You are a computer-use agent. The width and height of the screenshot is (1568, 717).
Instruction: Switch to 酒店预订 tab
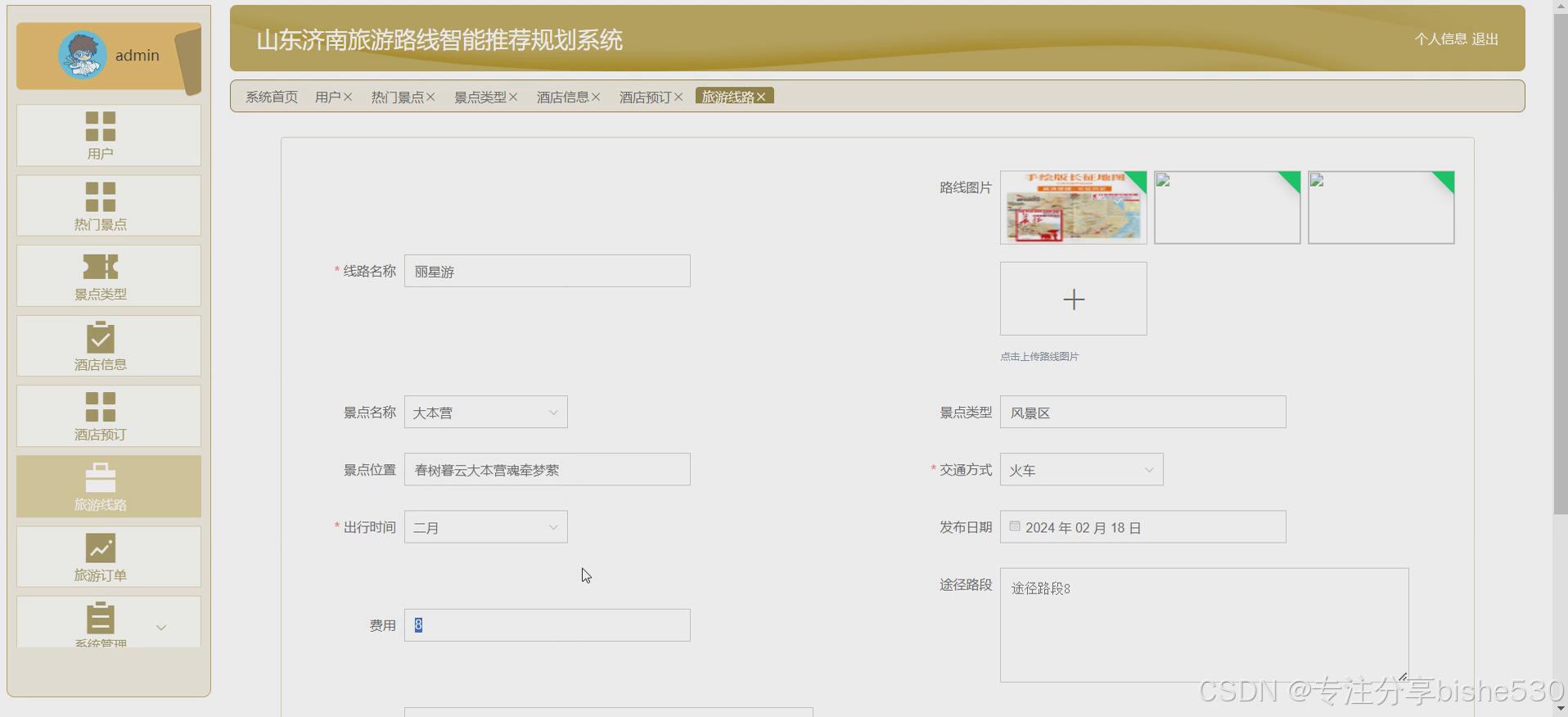coord(645,97)
